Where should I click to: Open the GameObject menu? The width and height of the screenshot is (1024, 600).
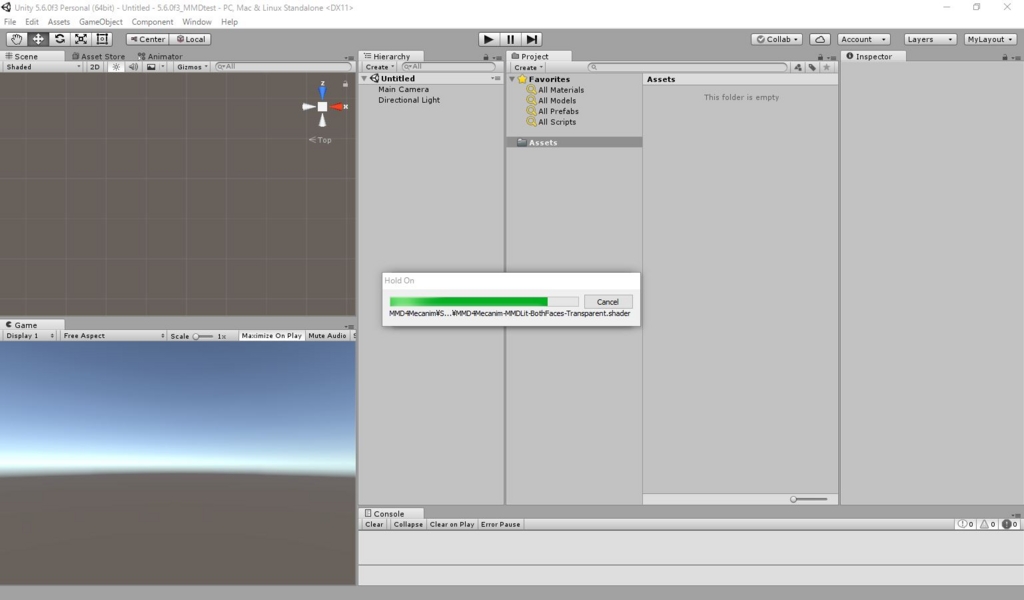point(101,22)
